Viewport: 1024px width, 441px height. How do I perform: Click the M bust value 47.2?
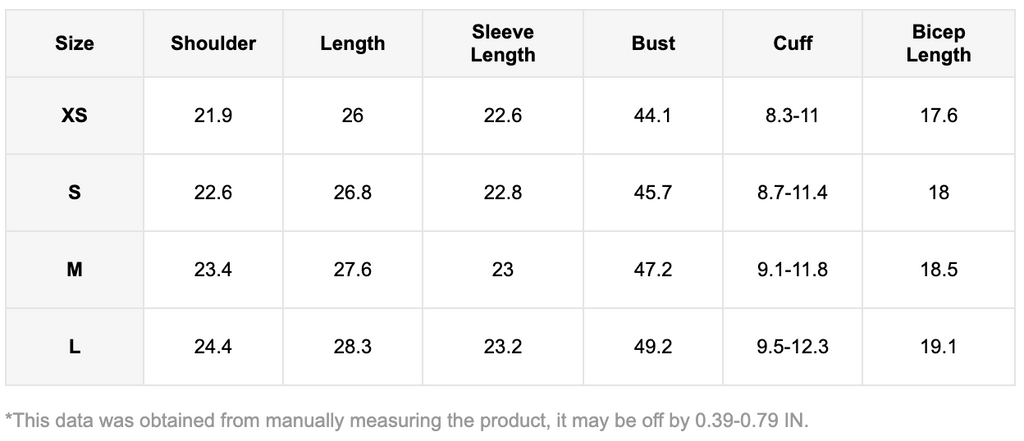pos(653,270)
